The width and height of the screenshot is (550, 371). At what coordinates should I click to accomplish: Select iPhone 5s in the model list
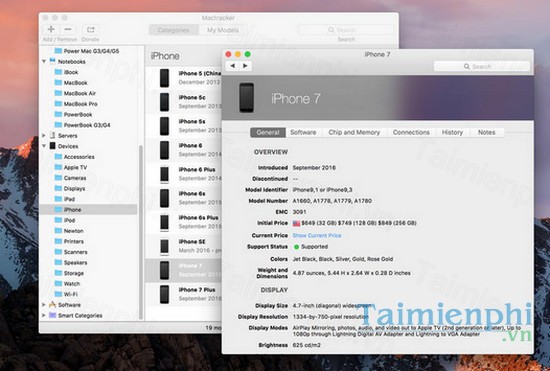click(x=184, y=126)
